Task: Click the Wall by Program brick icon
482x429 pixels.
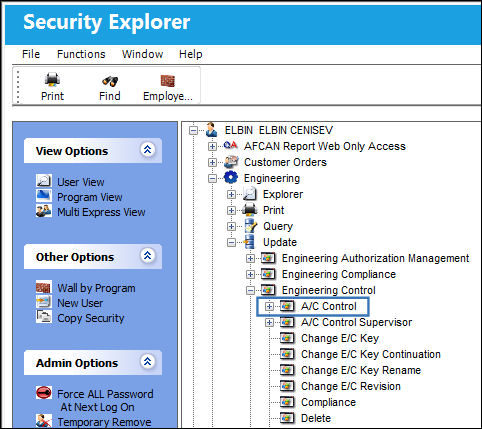Action: pyautogui.click(x=44, y=287)
